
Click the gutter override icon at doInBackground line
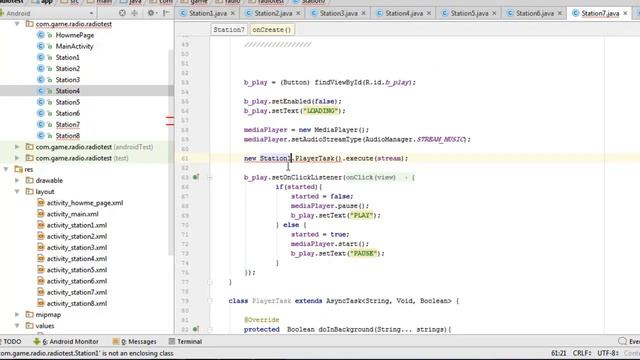196,329
